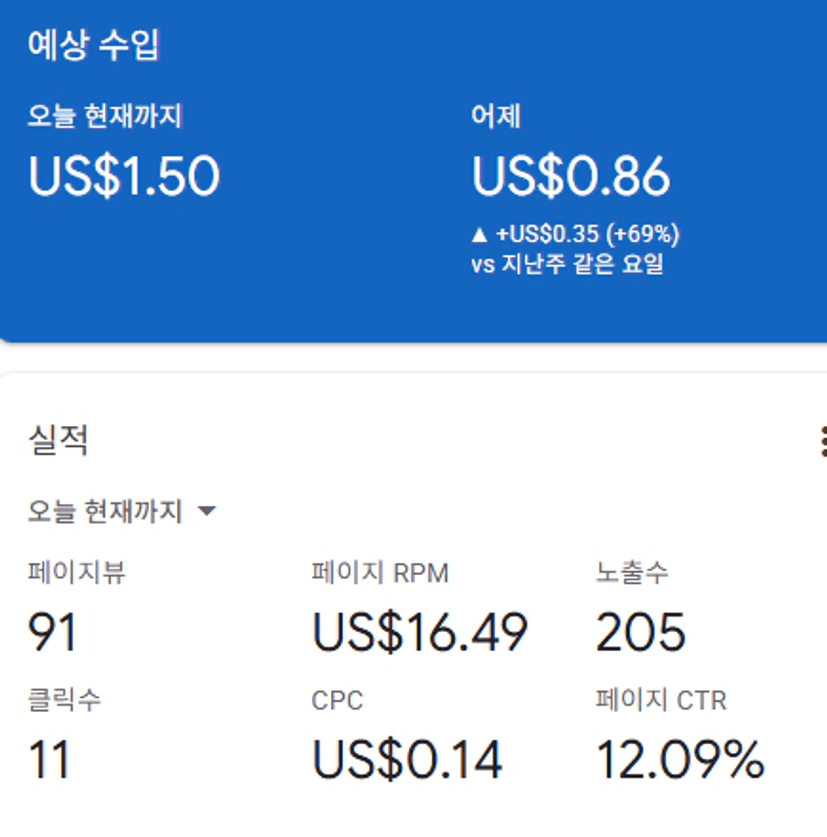Click the 실적 section heading
Viewport: 827px width, 837px height.
(58, 440)
